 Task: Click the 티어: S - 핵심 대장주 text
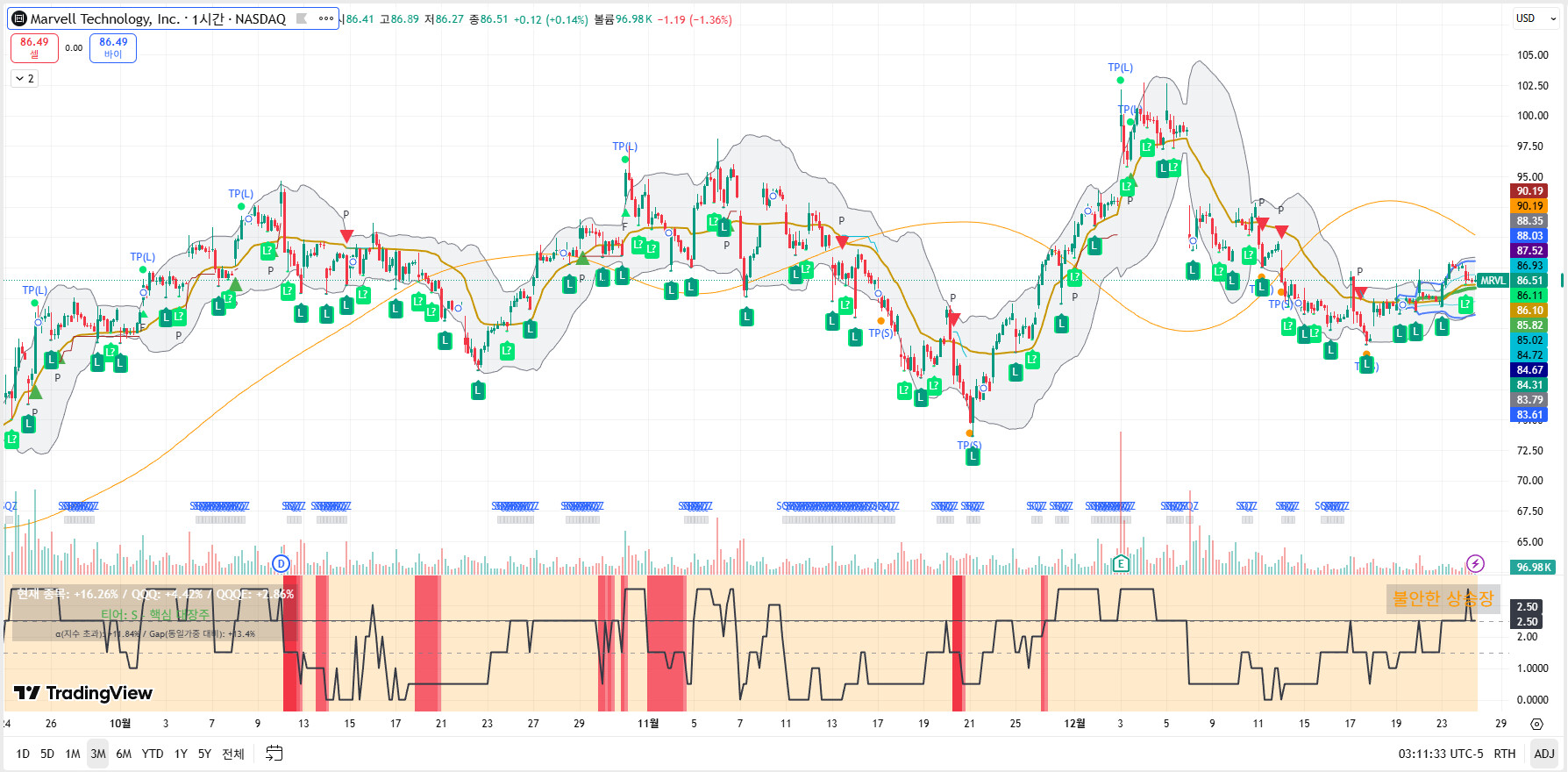pyautogui.click(x=155, y=615)
